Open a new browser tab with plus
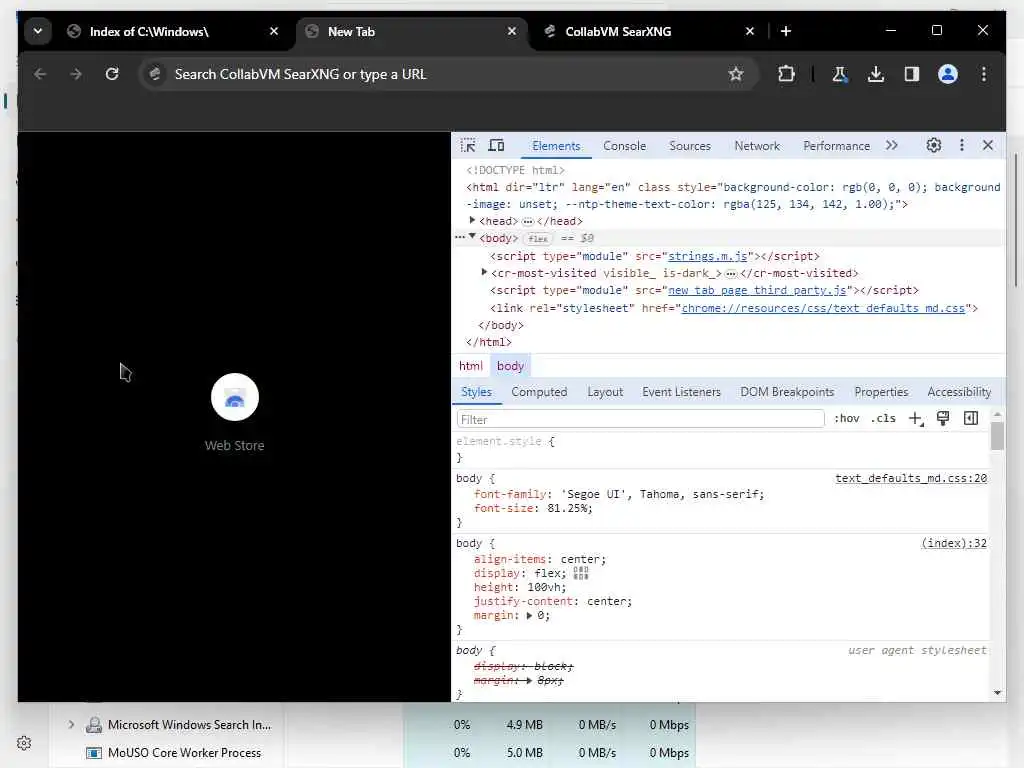 (x=786, y=31)
